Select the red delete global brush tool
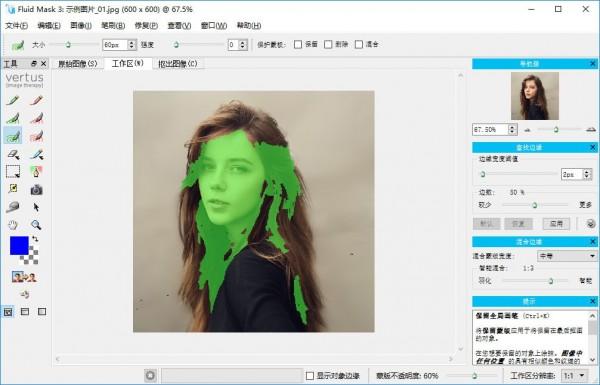The image size is (600, 385). click(36, 136)
